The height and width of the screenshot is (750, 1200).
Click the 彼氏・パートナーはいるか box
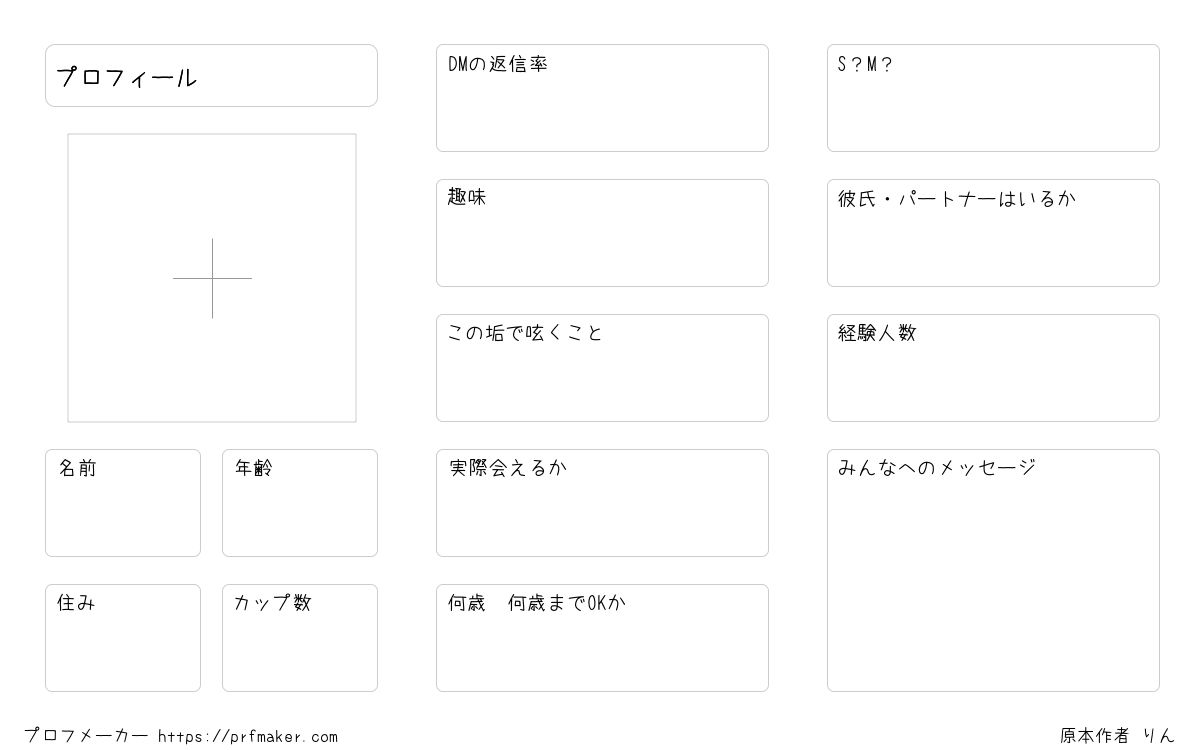pyautogui.click(x=993, y=233)
